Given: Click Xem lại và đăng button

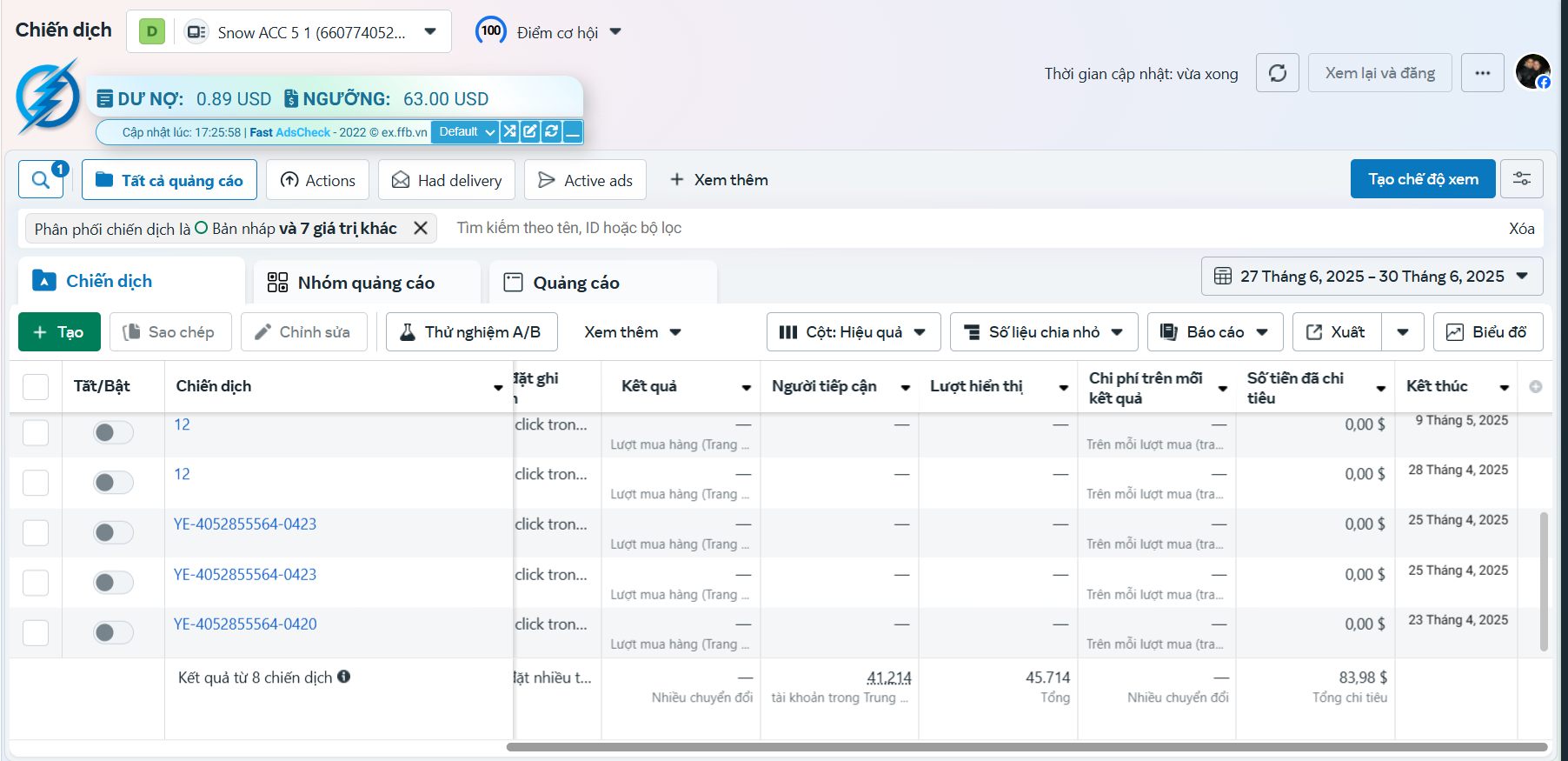Looking at the screenshot, I should [1380, 73].
